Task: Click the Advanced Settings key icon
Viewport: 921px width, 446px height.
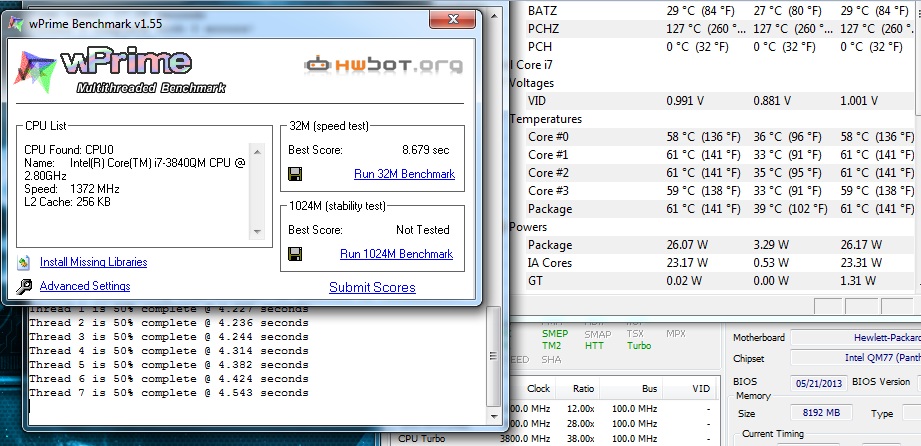Action: pos(23,287)
